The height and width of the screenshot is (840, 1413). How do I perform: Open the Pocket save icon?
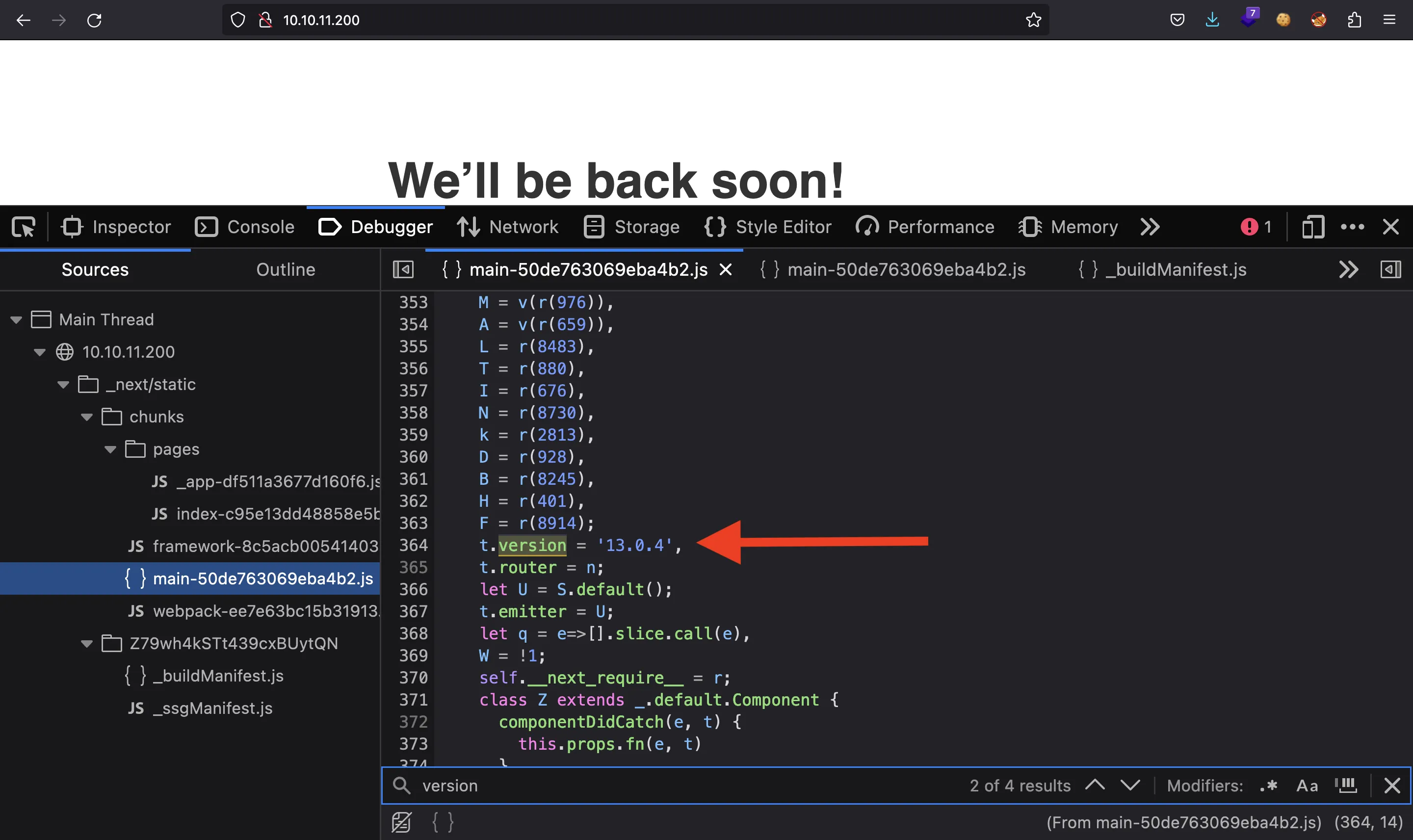(1177, 21)
